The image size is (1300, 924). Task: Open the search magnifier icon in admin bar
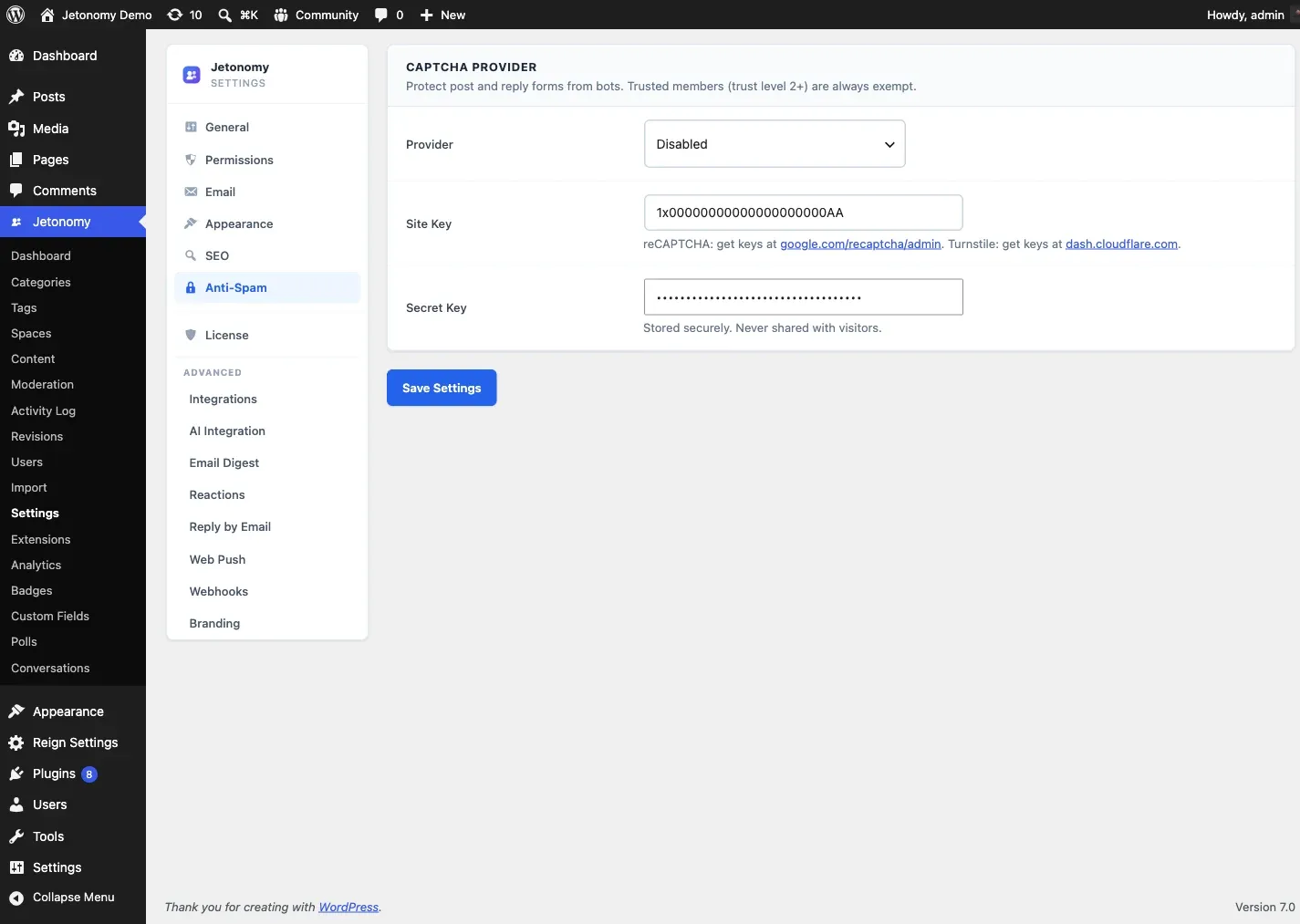[x=225, y=15]
